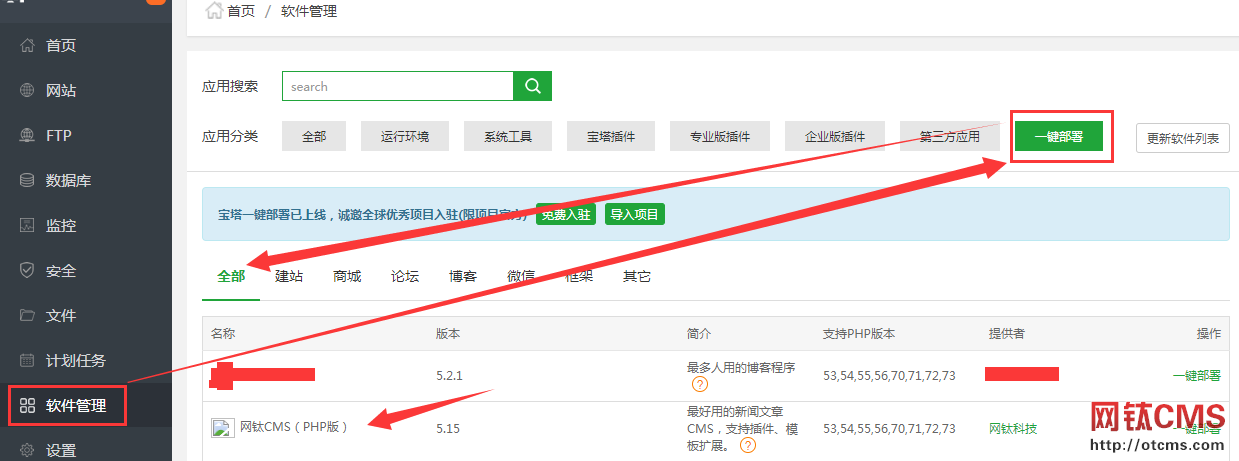Filter category by 全部 button
This screenshot has width=1239, height=461.
pyautogui.click(x=314, y=136)
